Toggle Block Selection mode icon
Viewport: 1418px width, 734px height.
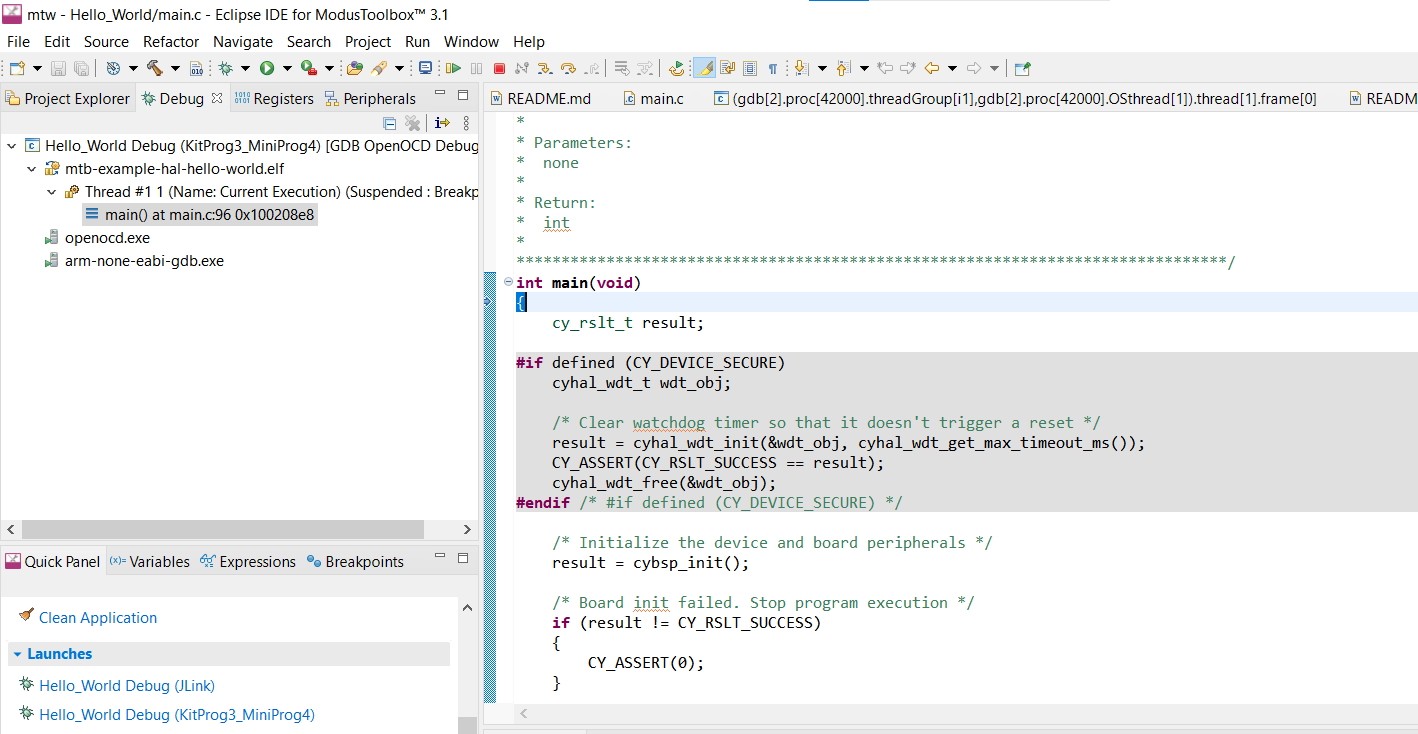click(x=750, y=68)
